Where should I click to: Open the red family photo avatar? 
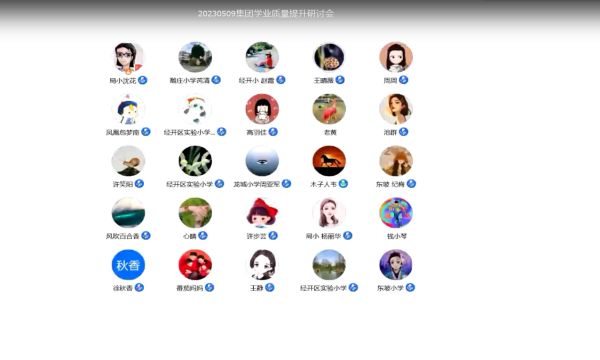coord(195,265)
